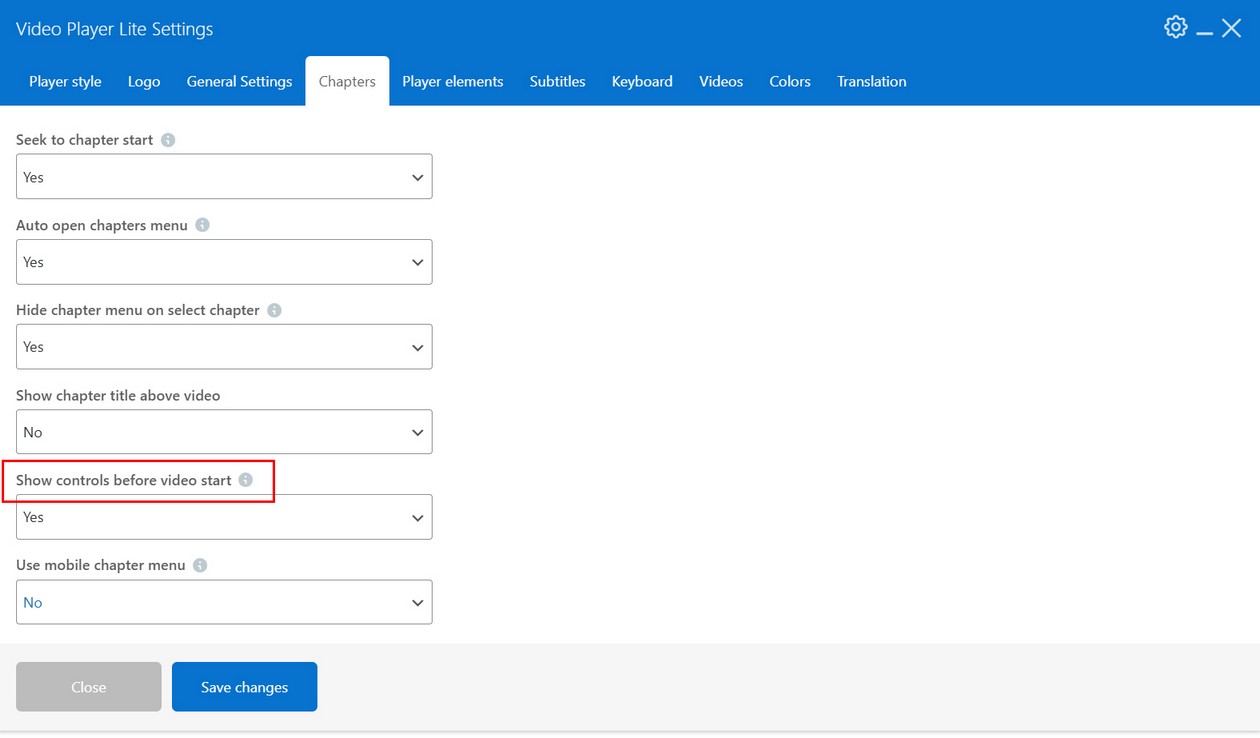Close settings window with the X icon
1260x738 pixels.
pyautogui.click(x=1232, y=28)
